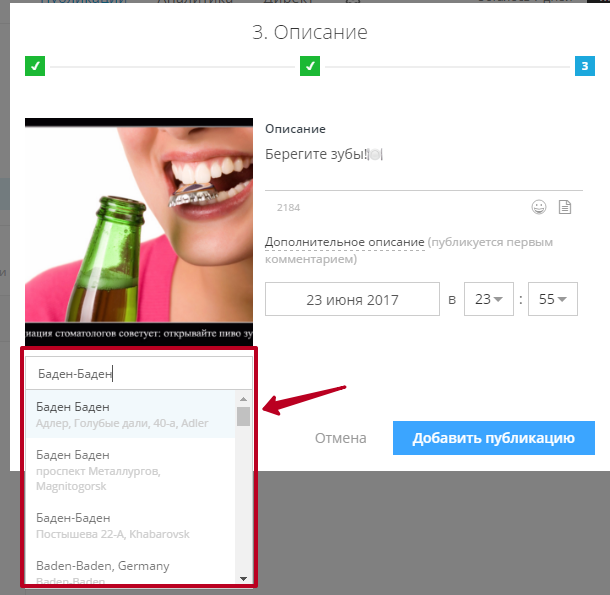Choose Баден-Баден Khabarovsk suggestion

point(131,525)
